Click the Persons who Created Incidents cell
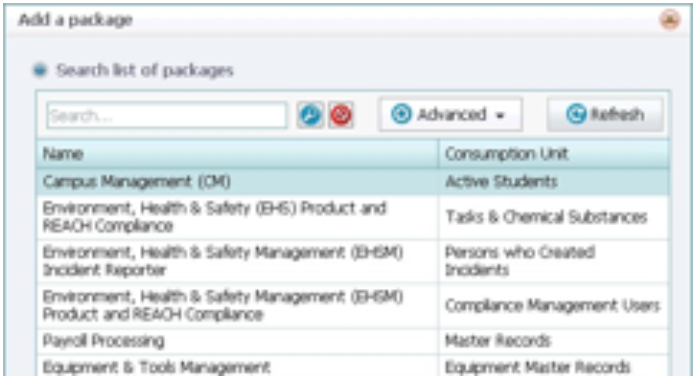The image size is (697, 382). click(554, 261)
